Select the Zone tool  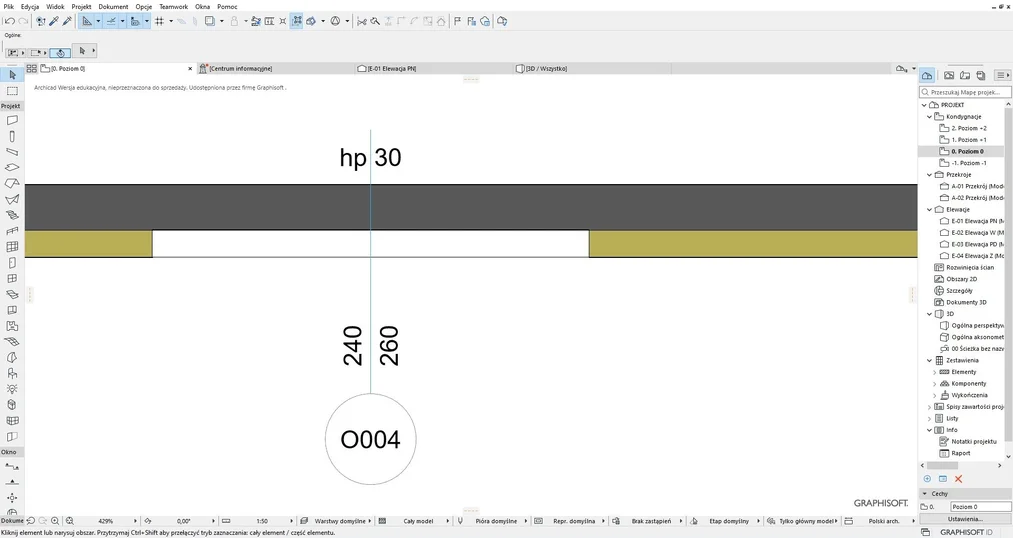coord(12,326)
